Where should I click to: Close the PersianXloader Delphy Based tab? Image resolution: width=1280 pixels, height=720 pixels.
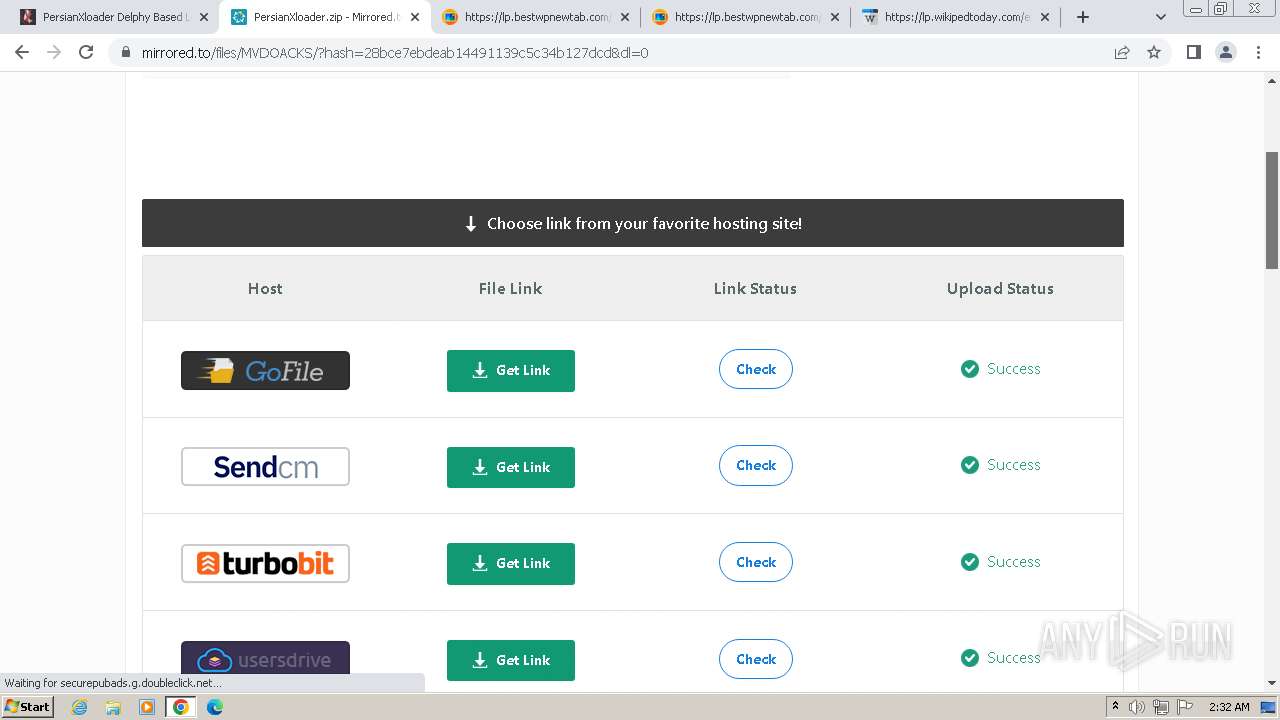coord(204,17)
